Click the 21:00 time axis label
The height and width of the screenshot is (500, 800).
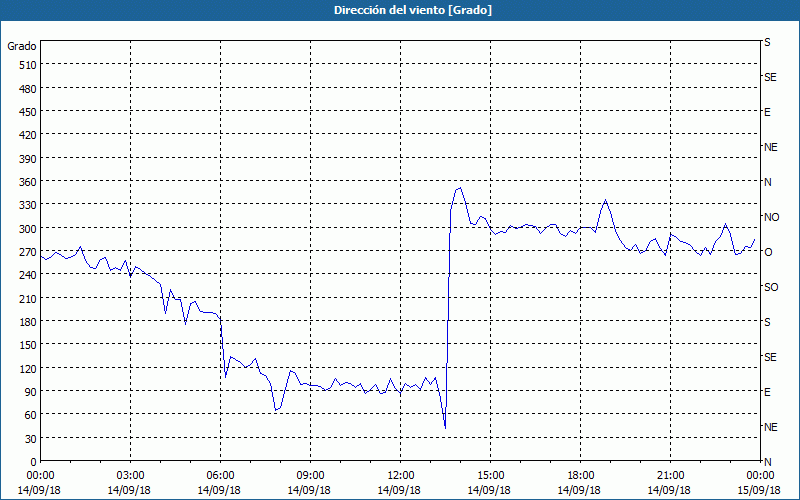[x=670, y=476]
